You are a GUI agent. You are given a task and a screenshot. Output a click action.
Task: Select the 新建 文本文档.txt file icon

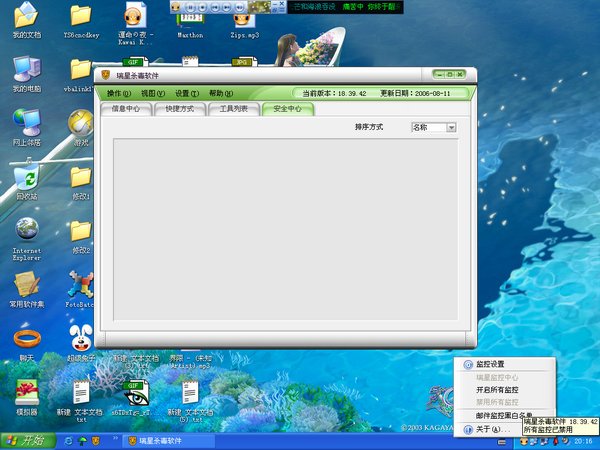pyautogui.click(x=81, y=401)
